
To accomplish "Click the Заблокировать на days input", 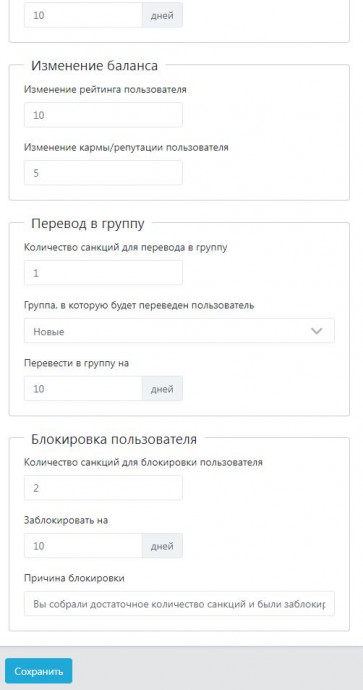I will (x=83, y=546).
